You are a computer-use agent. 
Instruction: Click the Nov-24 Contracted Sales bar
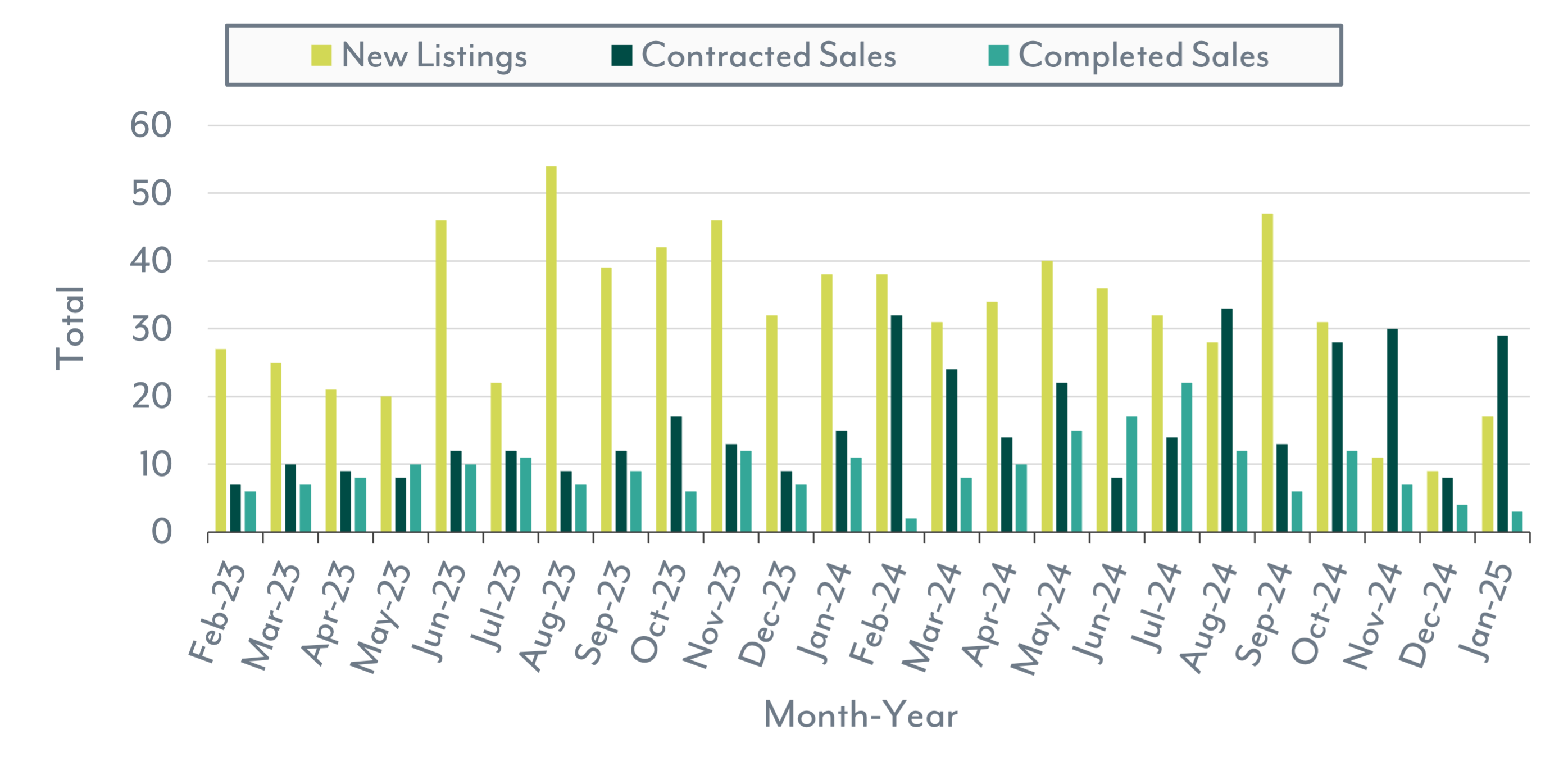pos(1392,430)
